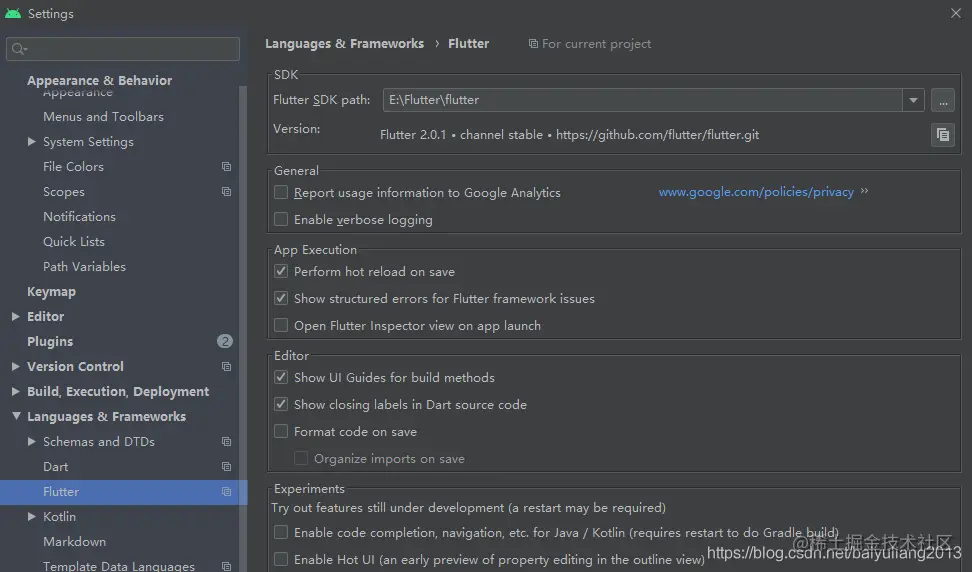This screenshot has height=572, width=972.
Task: Enable Hot UI experiment checkbox
Action: pos(281,559)
